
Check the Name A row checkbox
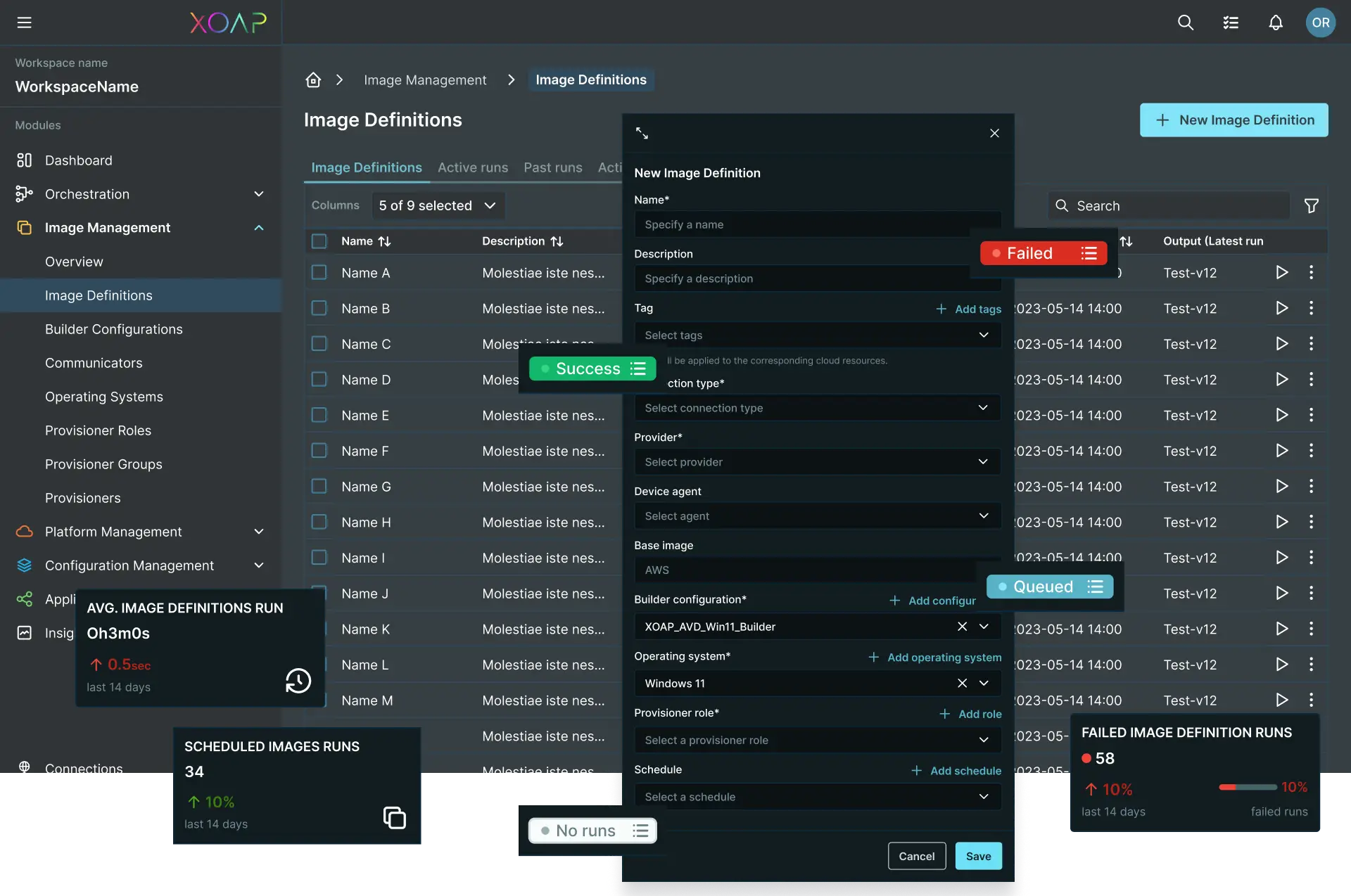click(319, 272)
